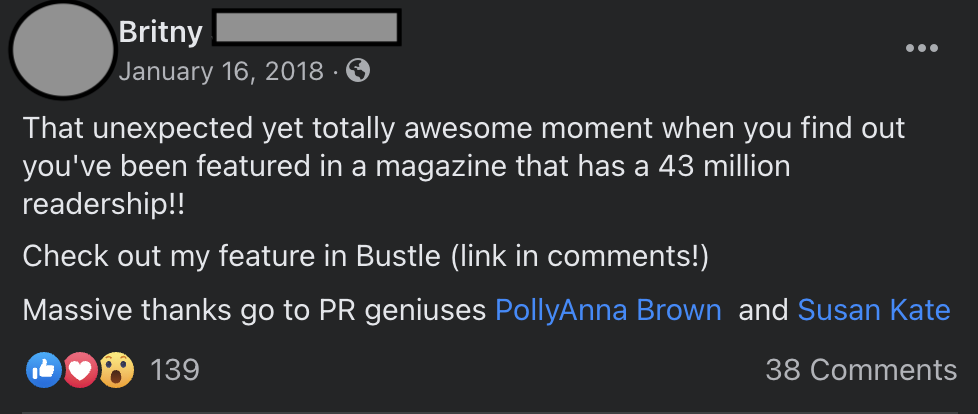Open the January 16, 2018 post timestamp

(x=221, y=70)
